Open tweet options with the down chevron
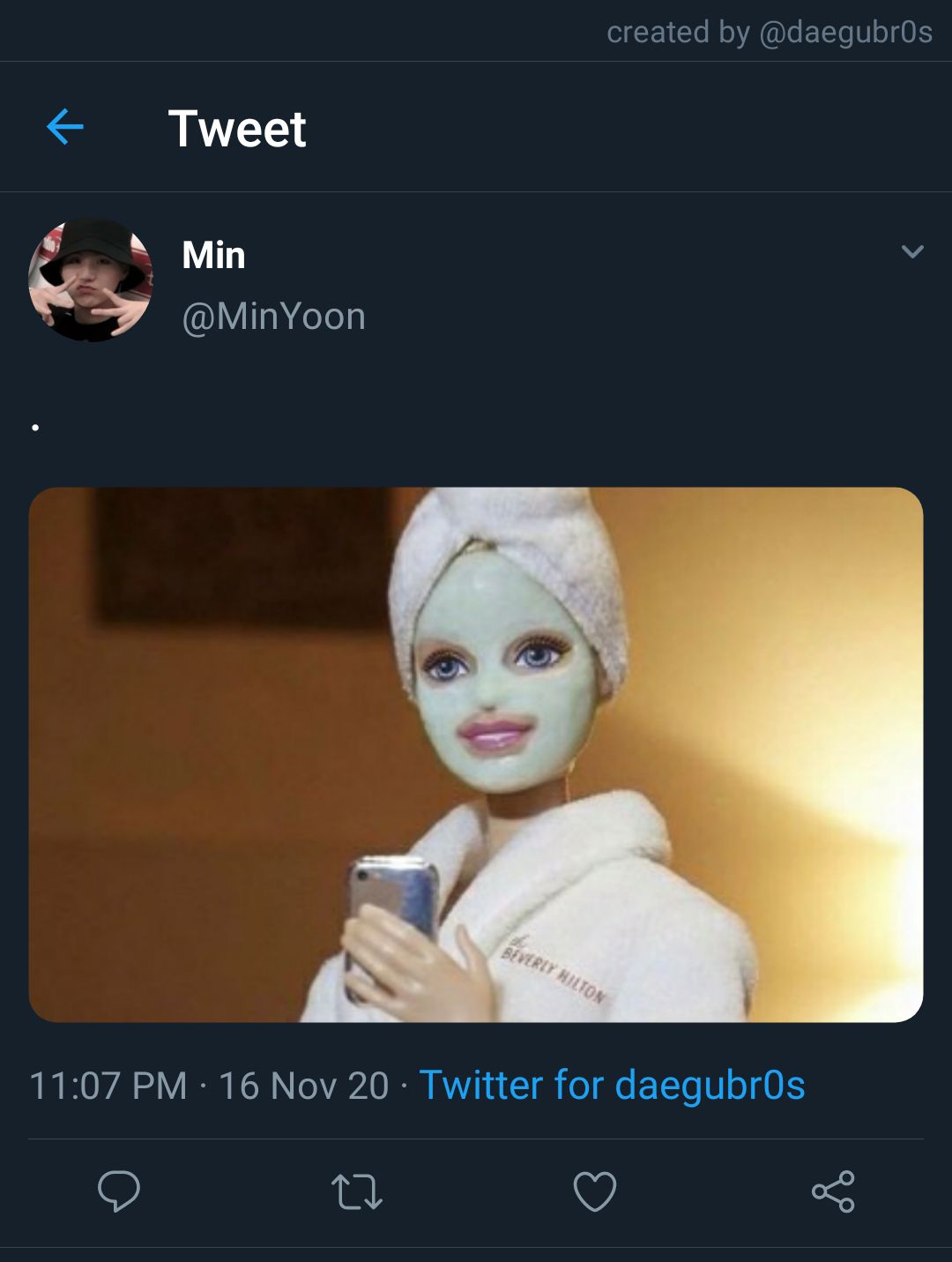Viewport: 952px width, 1262px height. tap(912, 252)
